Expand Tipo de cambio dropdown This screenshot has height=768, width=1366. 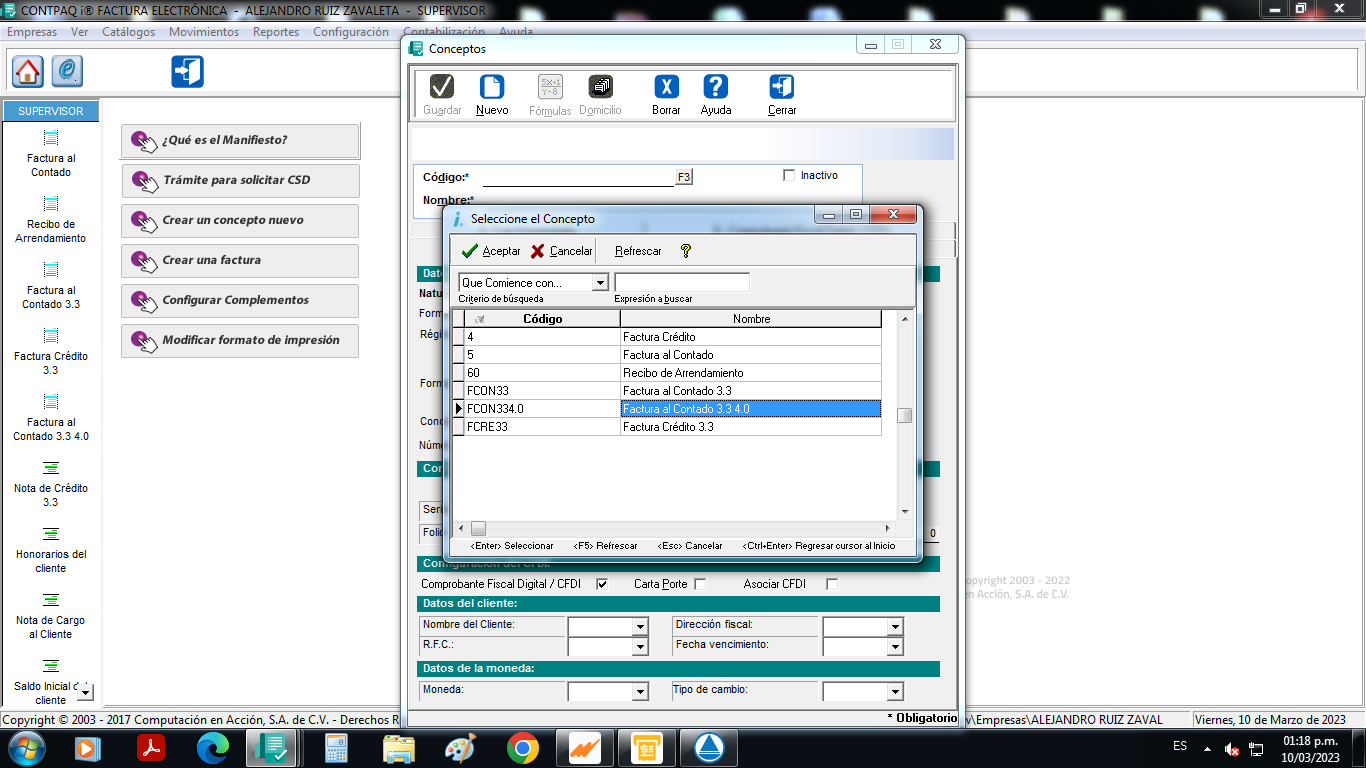(x=895, y=692)
